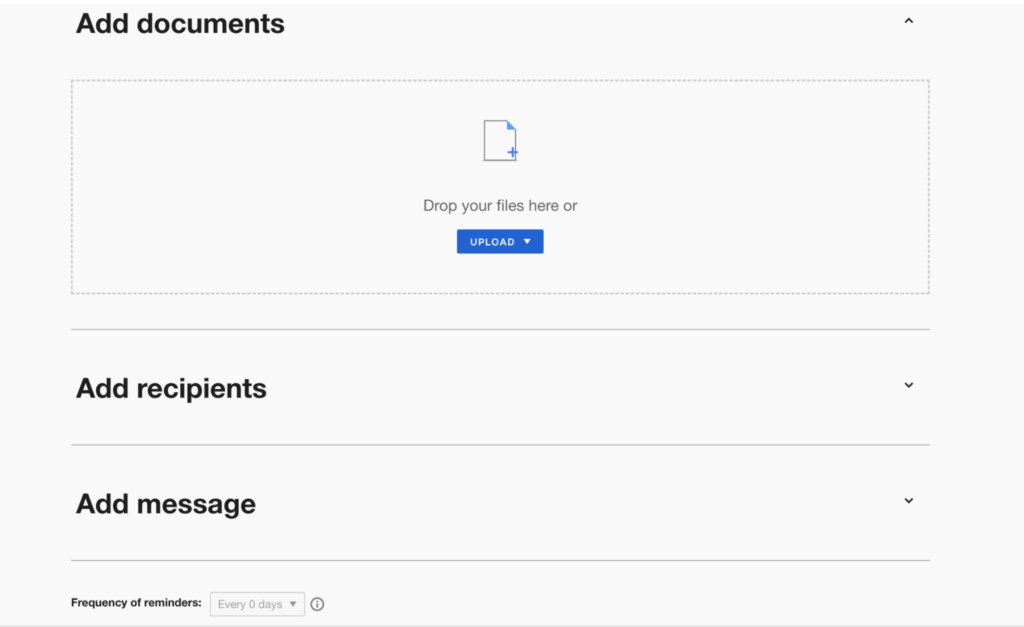Click the Add message section title
The height and width of the screenshot is (627, 1024).
[165, 503]
